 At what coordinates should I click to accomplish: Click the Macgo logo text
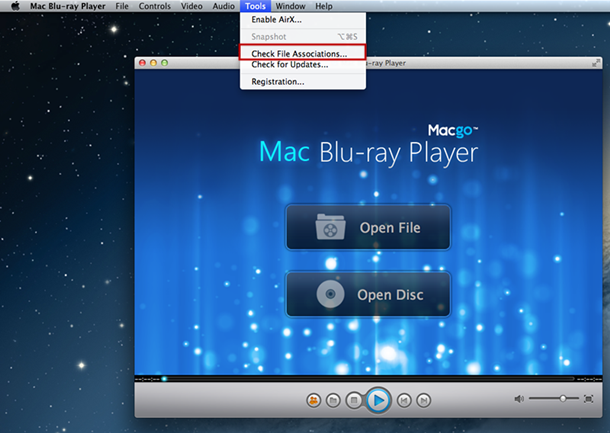[453, 131]
